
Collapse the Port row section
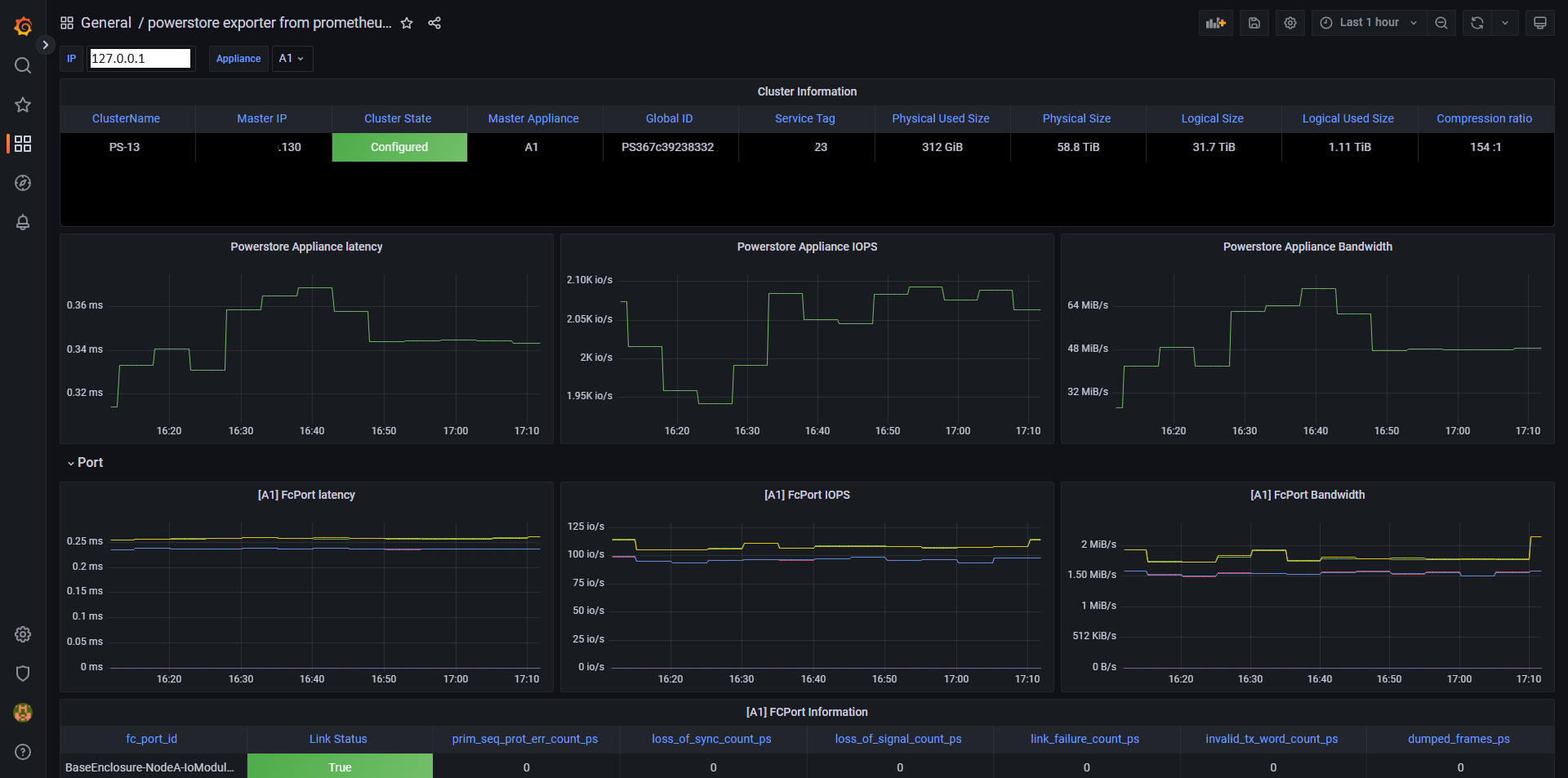(85, 462)
